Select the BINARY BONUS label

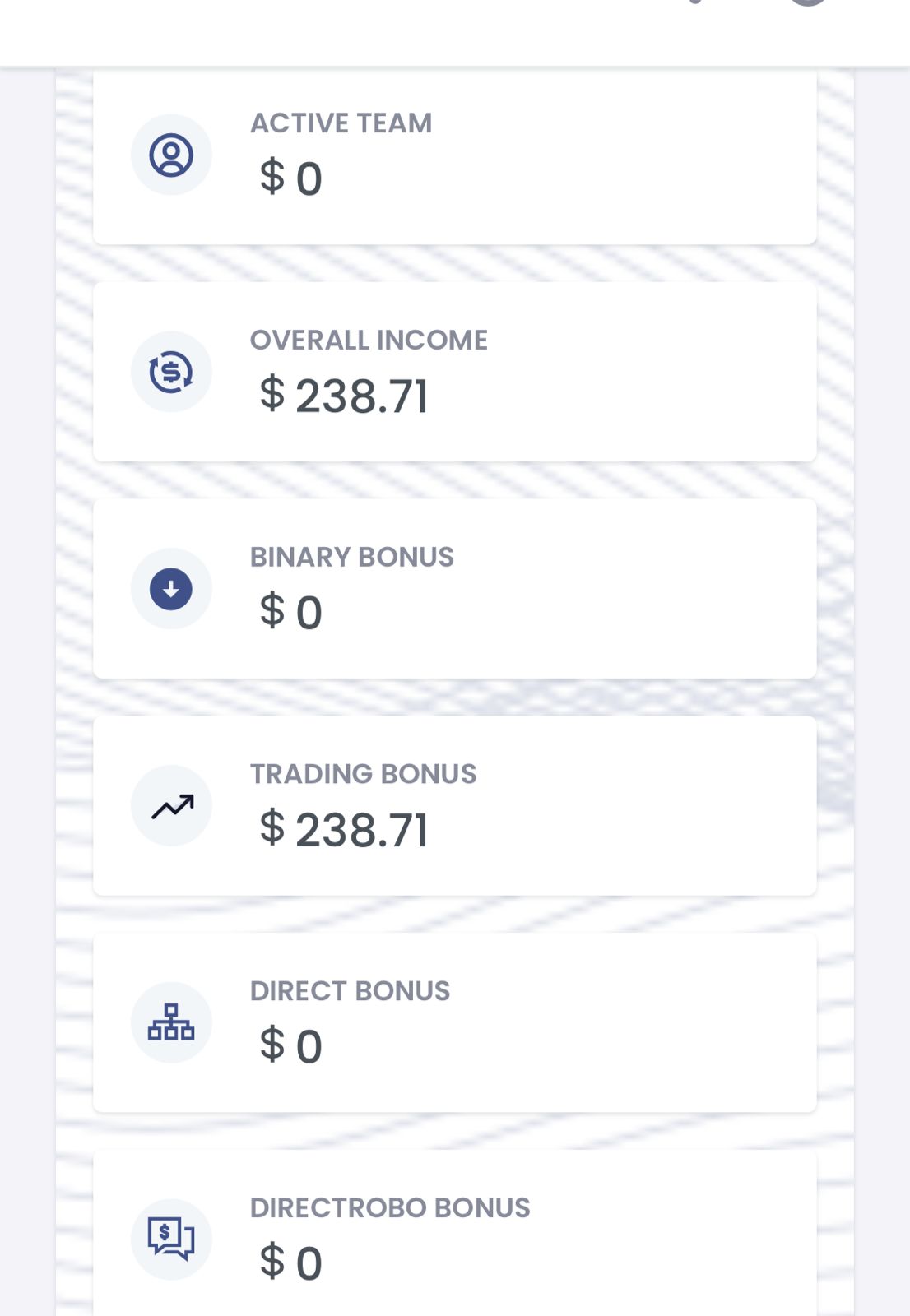click(x=351, y=558)
